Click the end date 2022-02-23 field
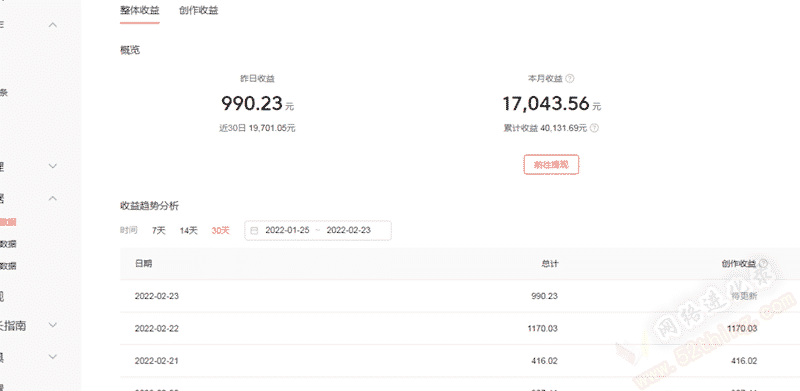The image size is (800, 391). 348,230
